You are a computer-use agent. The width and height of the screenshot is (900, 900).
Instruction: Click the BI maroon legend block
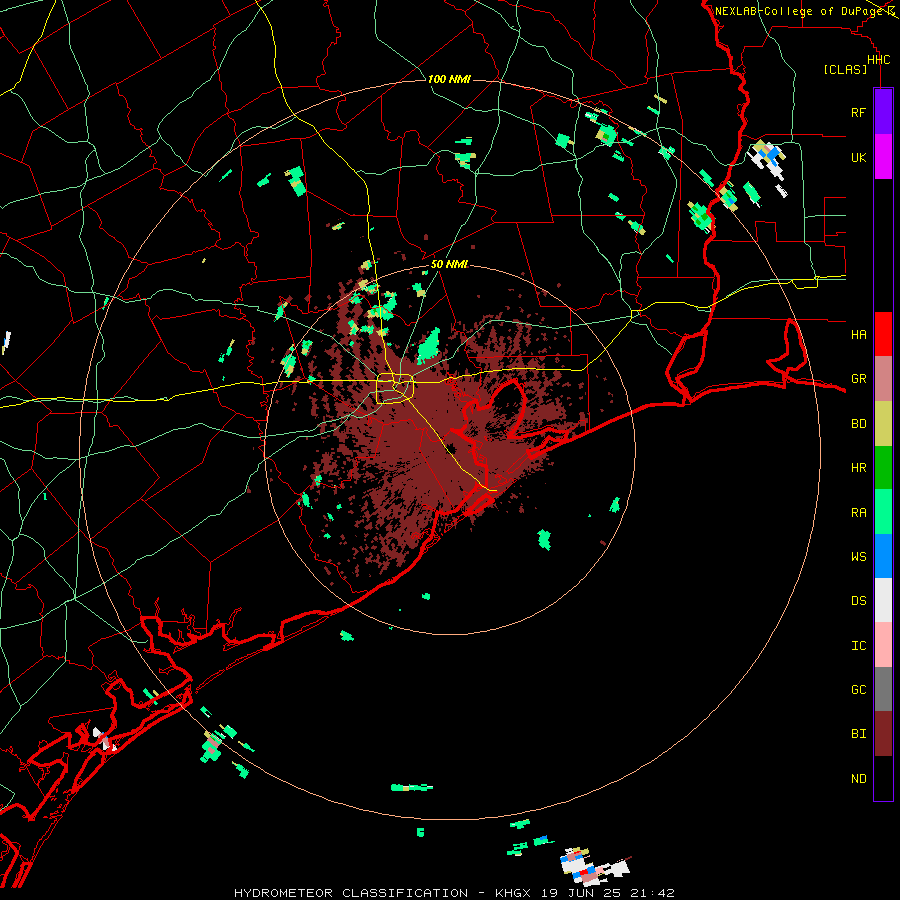(883, 734)
